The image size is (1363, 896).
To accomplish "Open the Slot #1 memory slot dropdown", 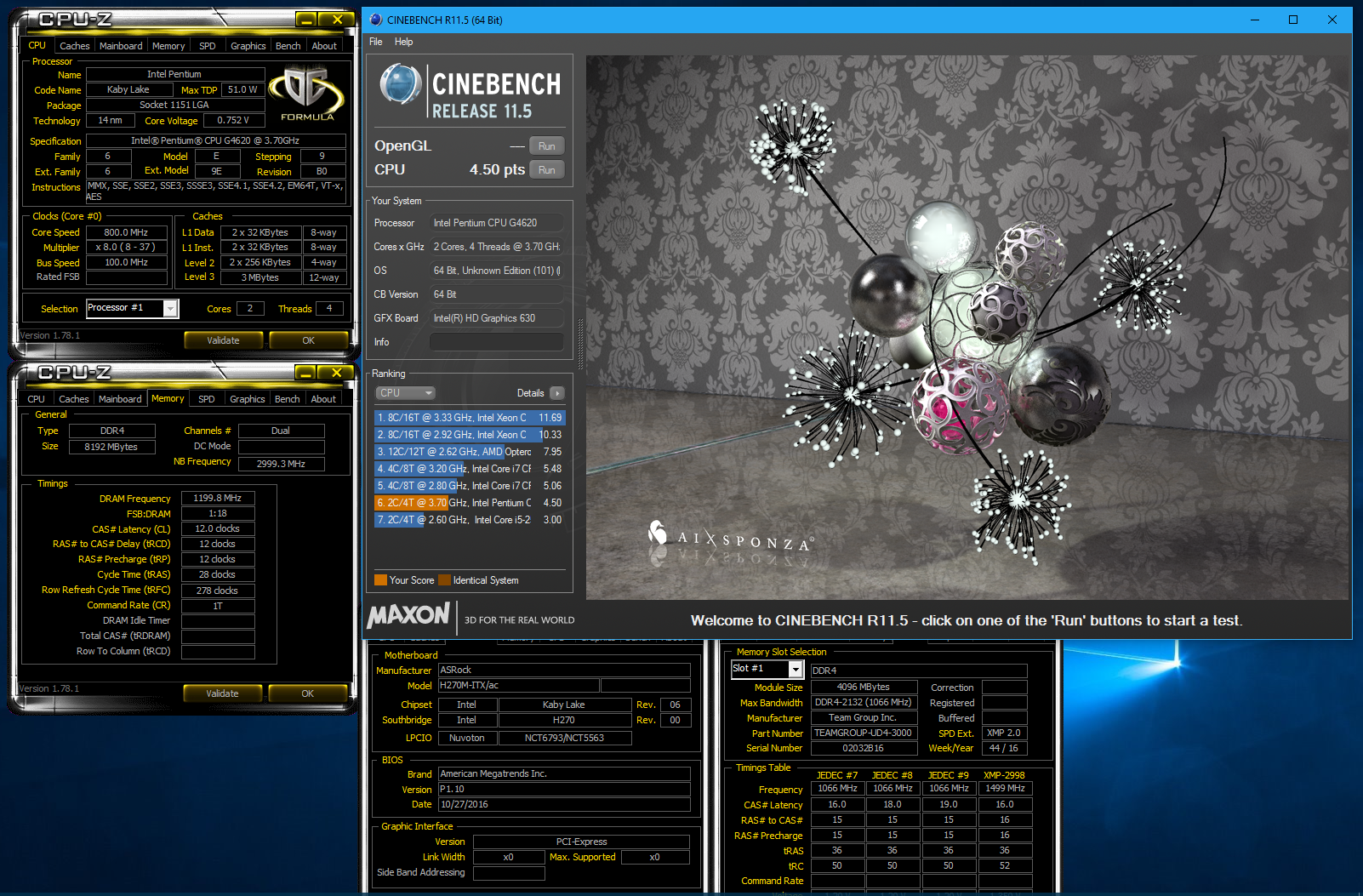I will (796, 670).
